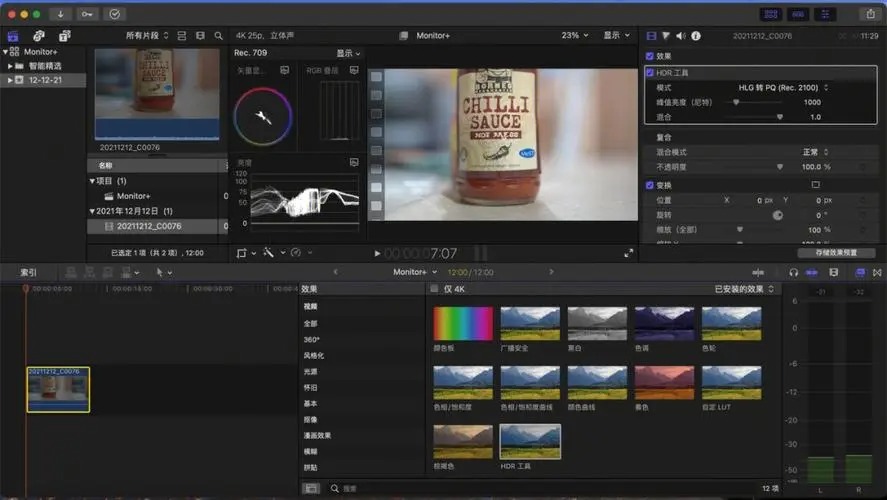The image size is (887, 500).
Task: Toggle the effects browser icon
Action: pyautogui.click(x=860, y=273)
